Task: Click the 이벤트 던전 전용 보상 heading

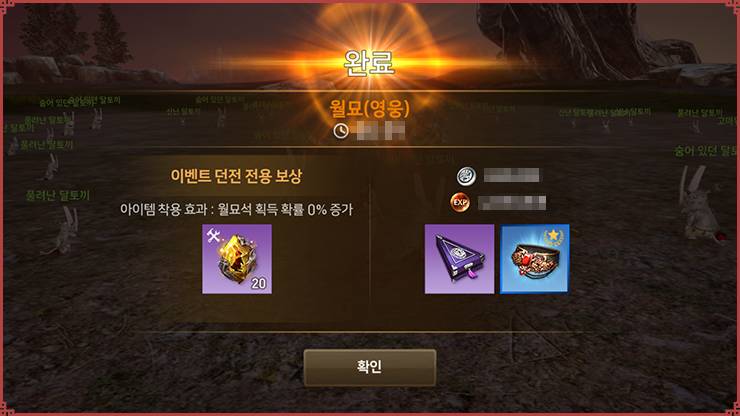Action: [x=236, y=176]
